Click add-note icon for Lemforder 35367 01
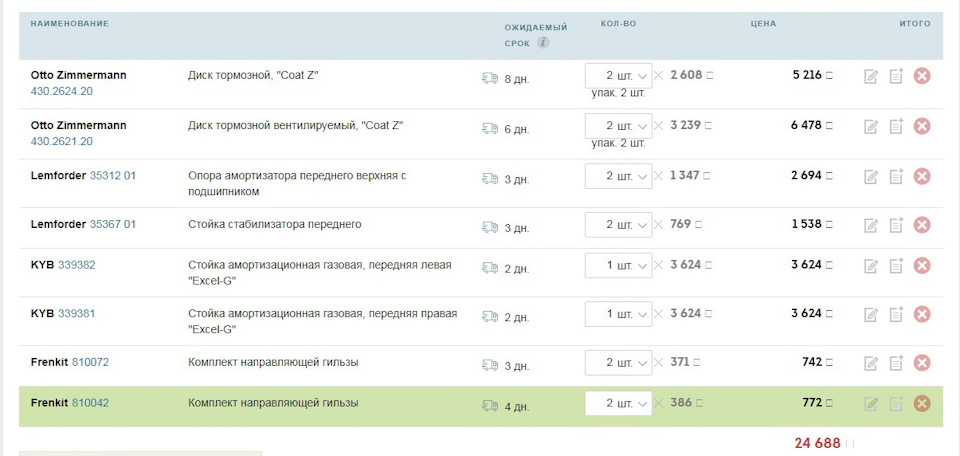 pyautogui.click(x=896, y=225)
